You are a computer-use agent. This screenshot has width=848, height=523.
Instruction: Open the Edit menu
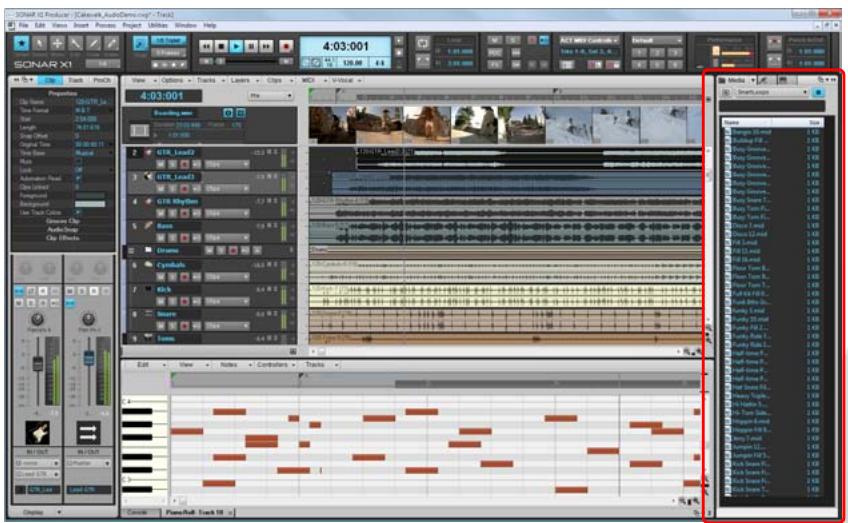40,25
